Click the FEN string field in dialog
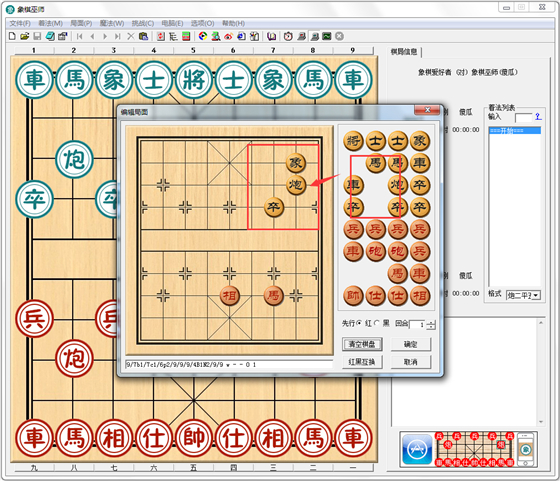This screenshot has height=481, width=560. click(x=229, y=365)
